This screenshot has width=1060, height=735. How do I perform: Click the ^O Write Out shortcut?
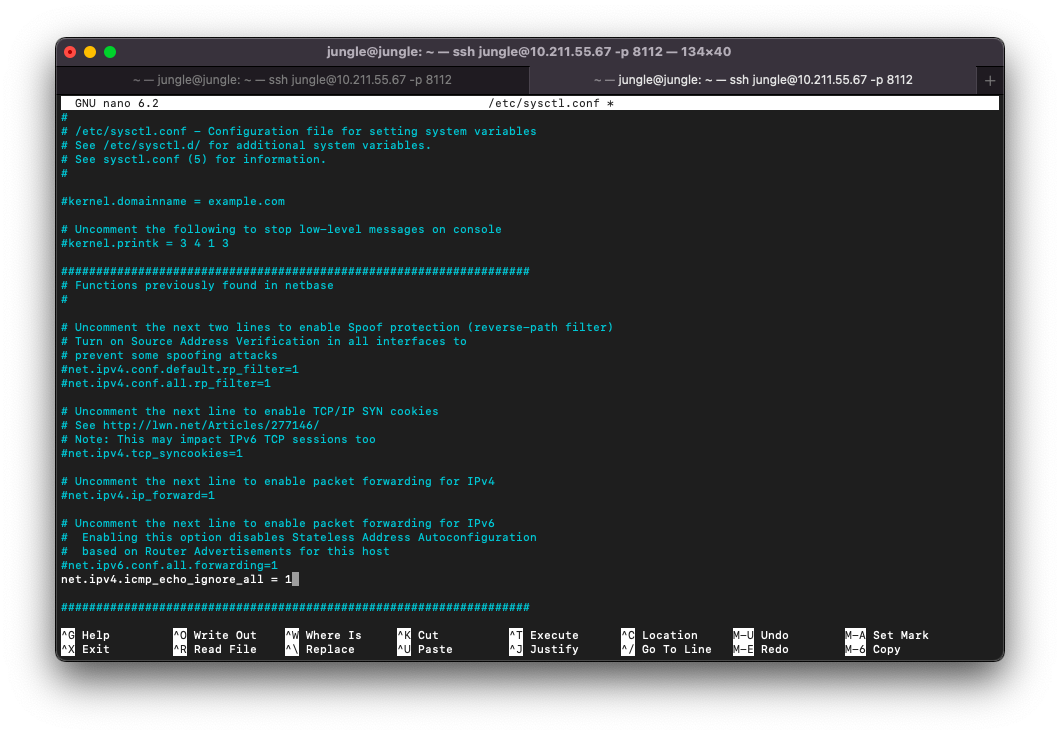[x=214, y=635]
